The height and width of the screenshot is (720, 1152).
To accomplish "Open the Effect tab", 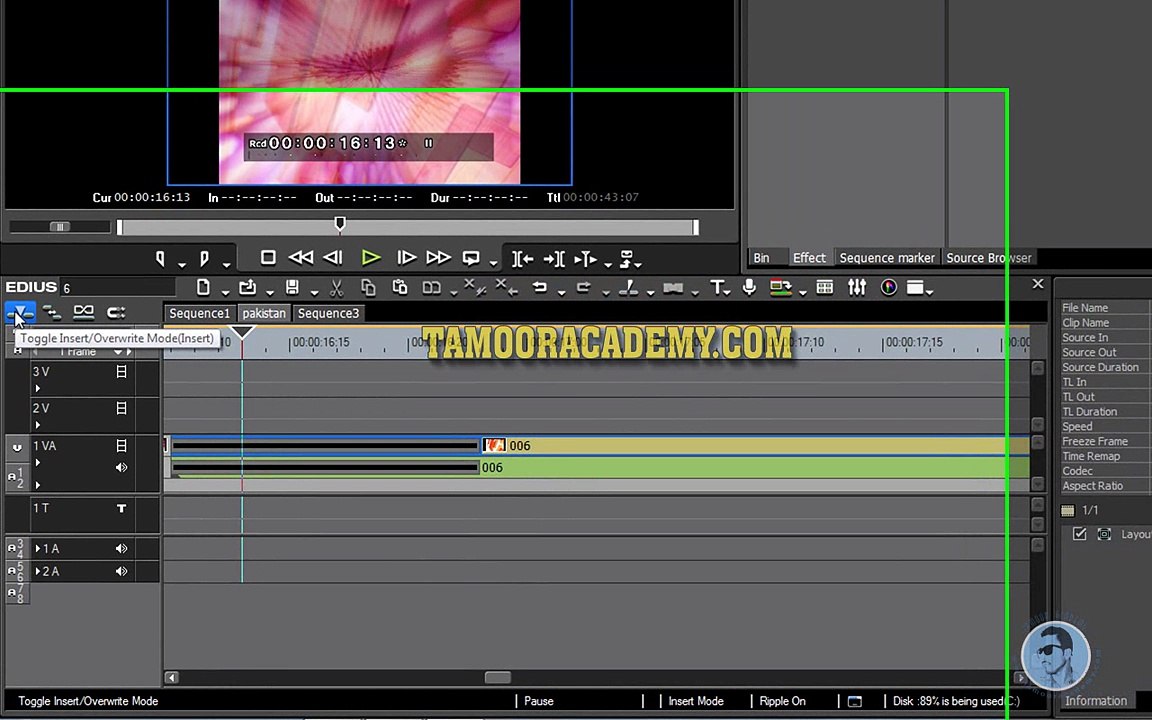I will [x=809, y=258].
